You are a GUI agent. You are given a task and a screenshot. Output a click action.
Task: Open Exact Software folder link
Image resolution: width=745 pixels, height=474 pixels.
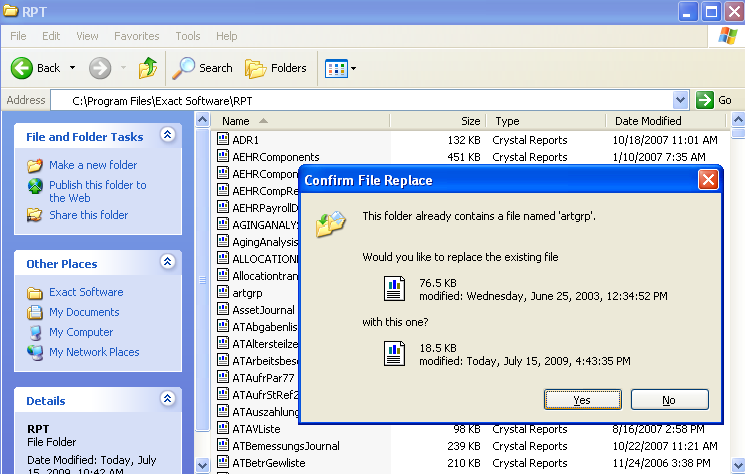(x=86, y=292)
